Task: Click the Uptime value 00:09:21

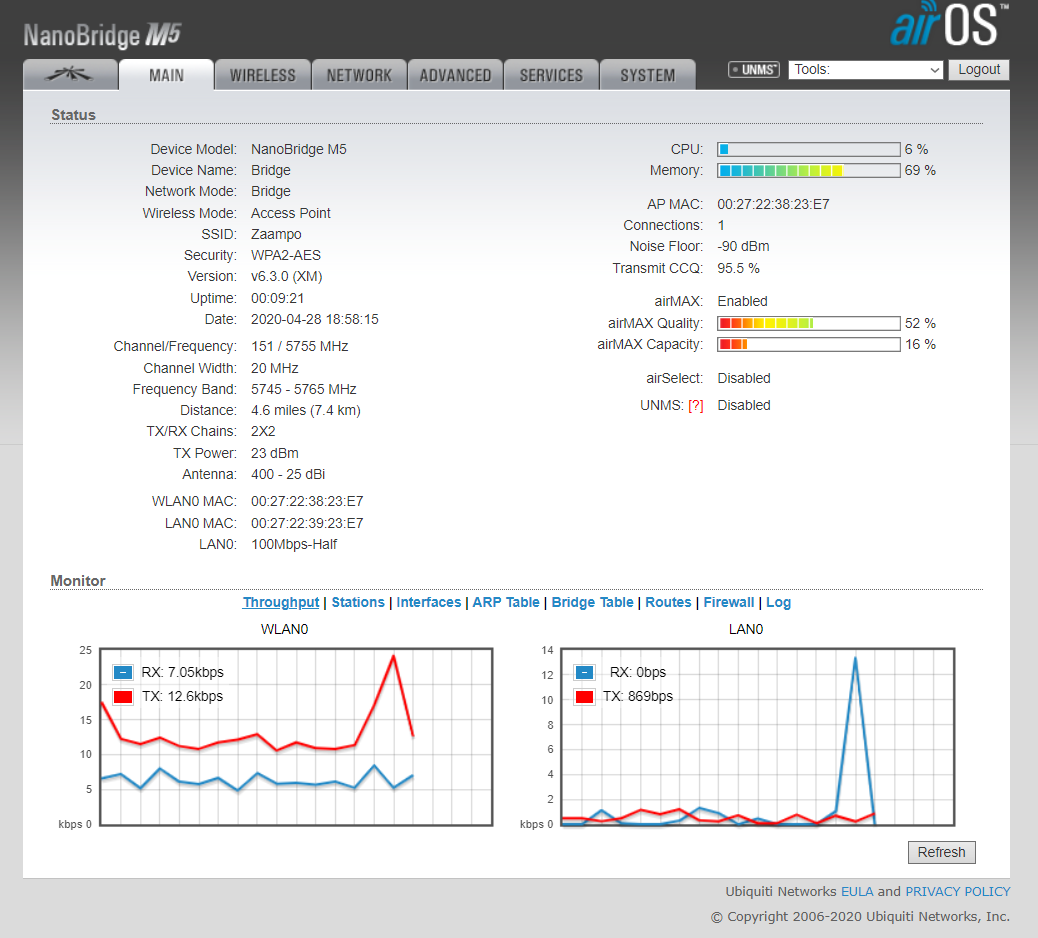Action: point(277,299)
